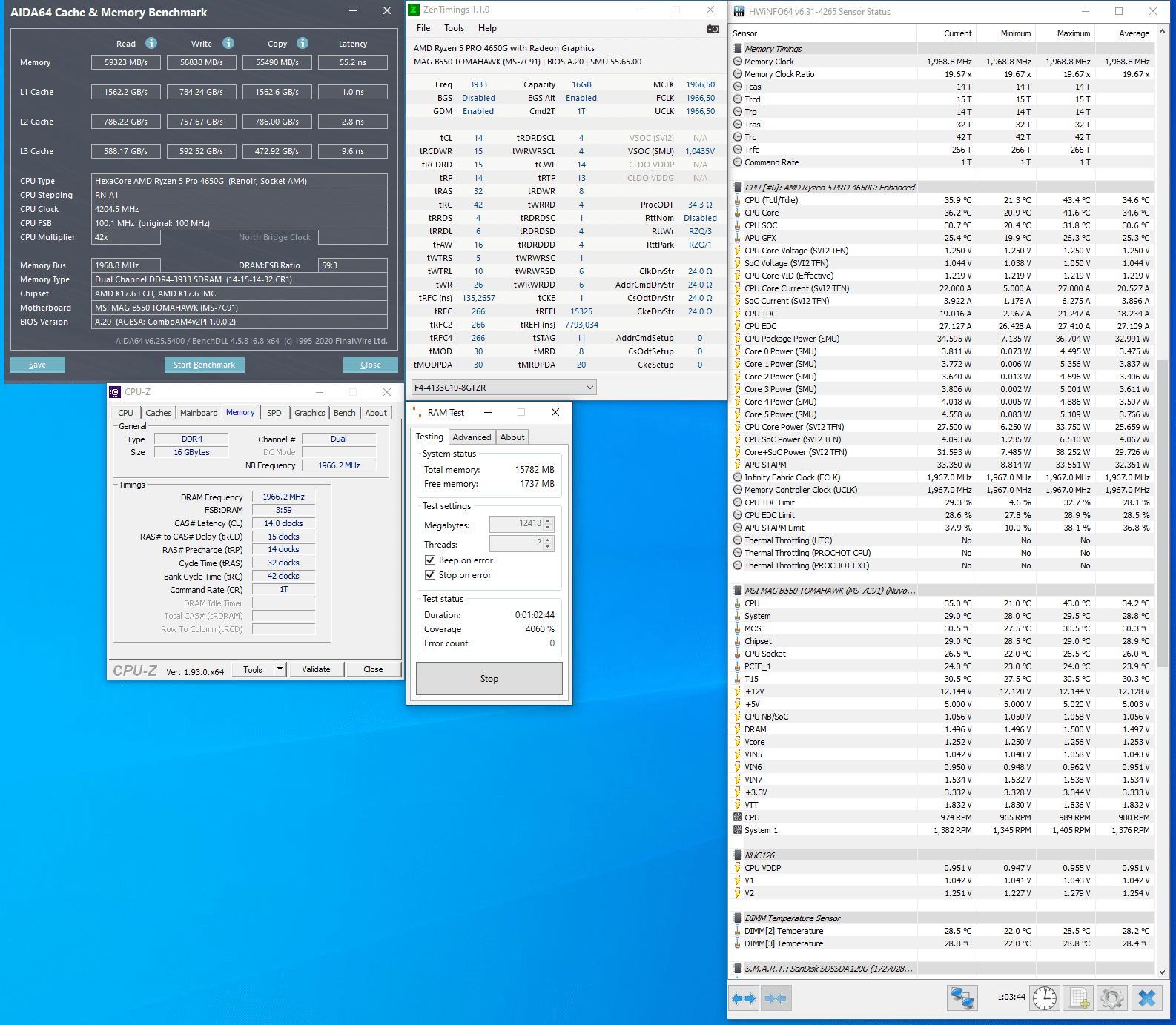Open the CPU-Z Tools dropdown arrow
This screenshot has height=1025, width=1176.
tap(280, 669)
